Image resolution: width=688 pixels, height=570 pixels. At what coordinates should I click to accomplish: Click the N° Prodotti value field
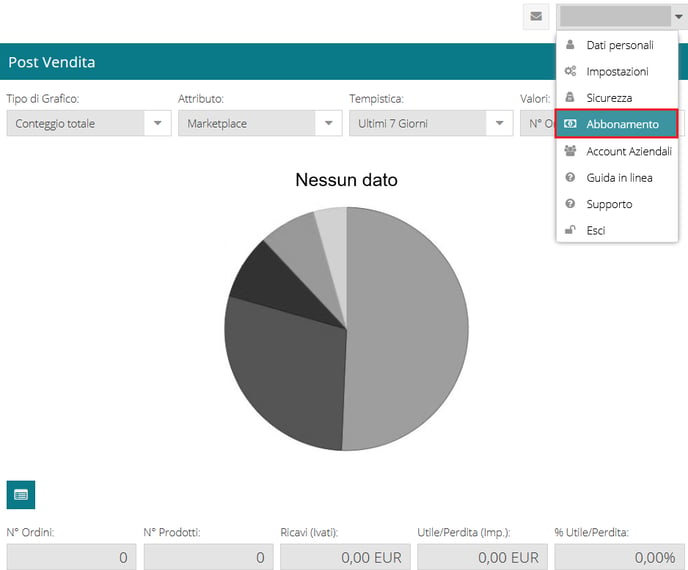tap(208, 557)
